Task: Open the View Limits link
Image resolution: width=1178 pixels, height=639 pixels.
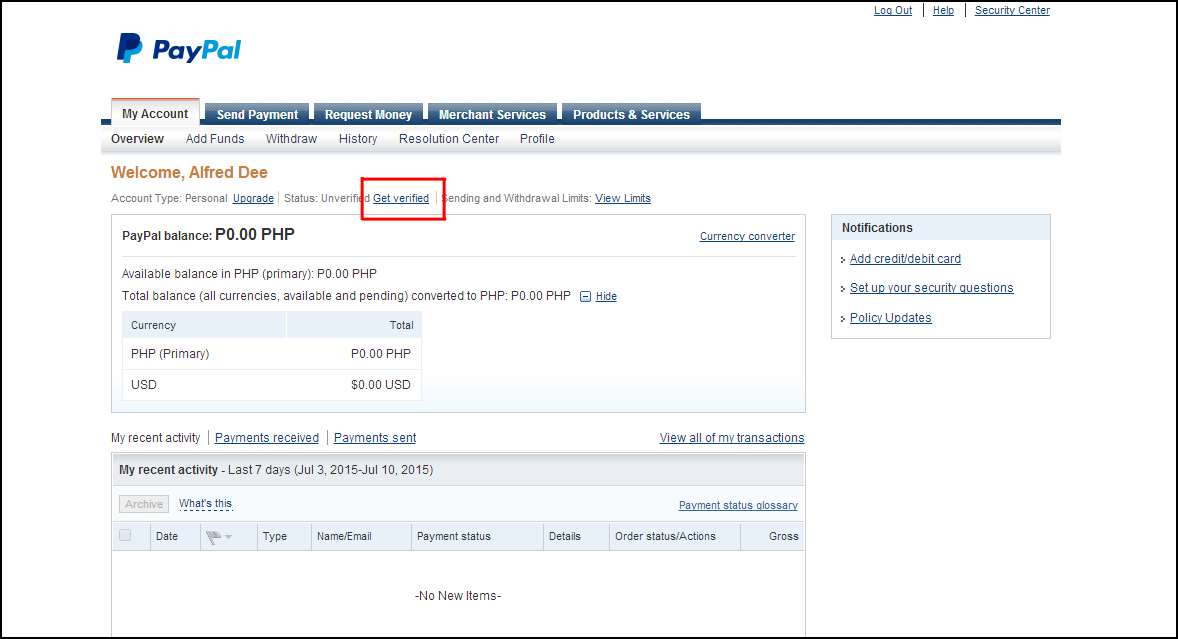Action: pos(623,198)
